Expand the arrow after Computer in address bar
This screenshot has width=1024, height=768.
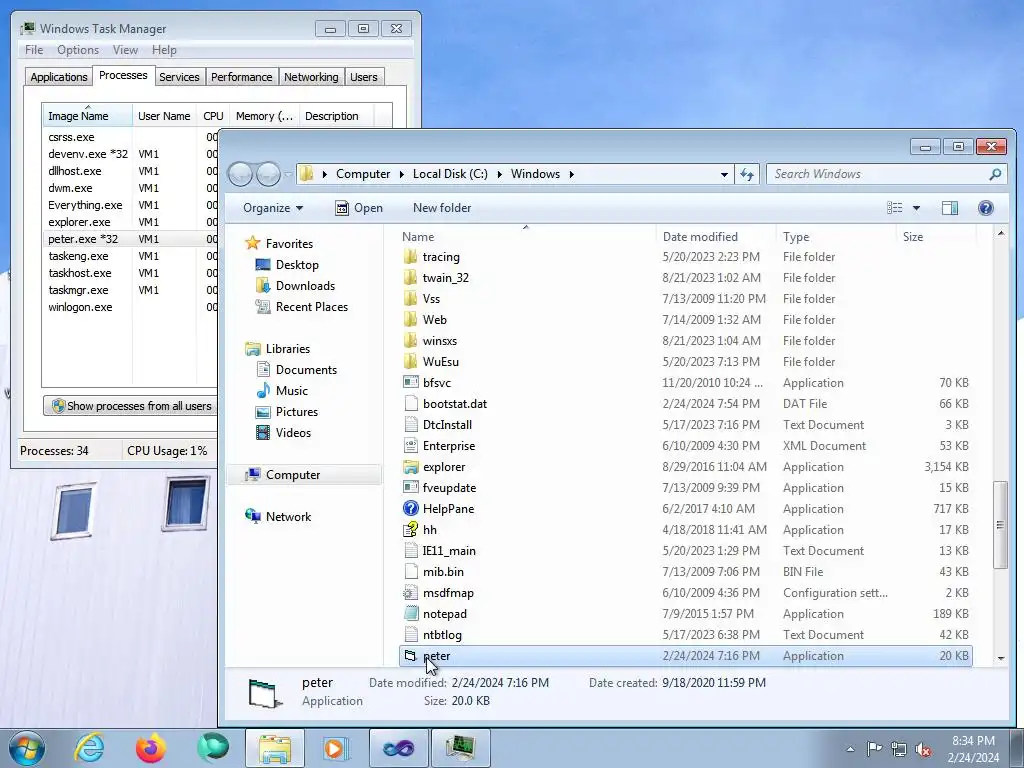point(402,174)
